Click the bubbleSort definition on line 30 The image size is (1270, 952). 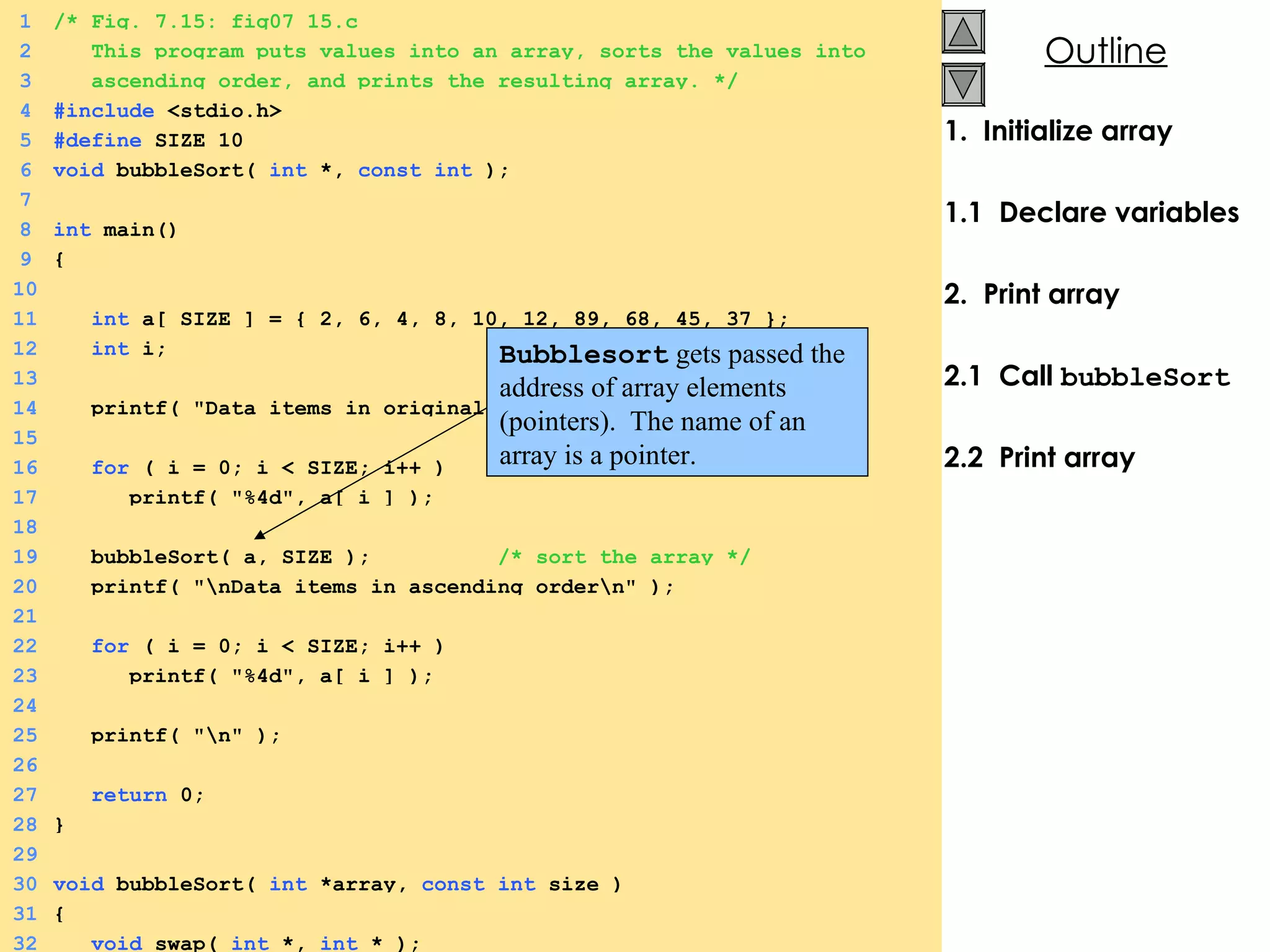click(x=337, y=884)
